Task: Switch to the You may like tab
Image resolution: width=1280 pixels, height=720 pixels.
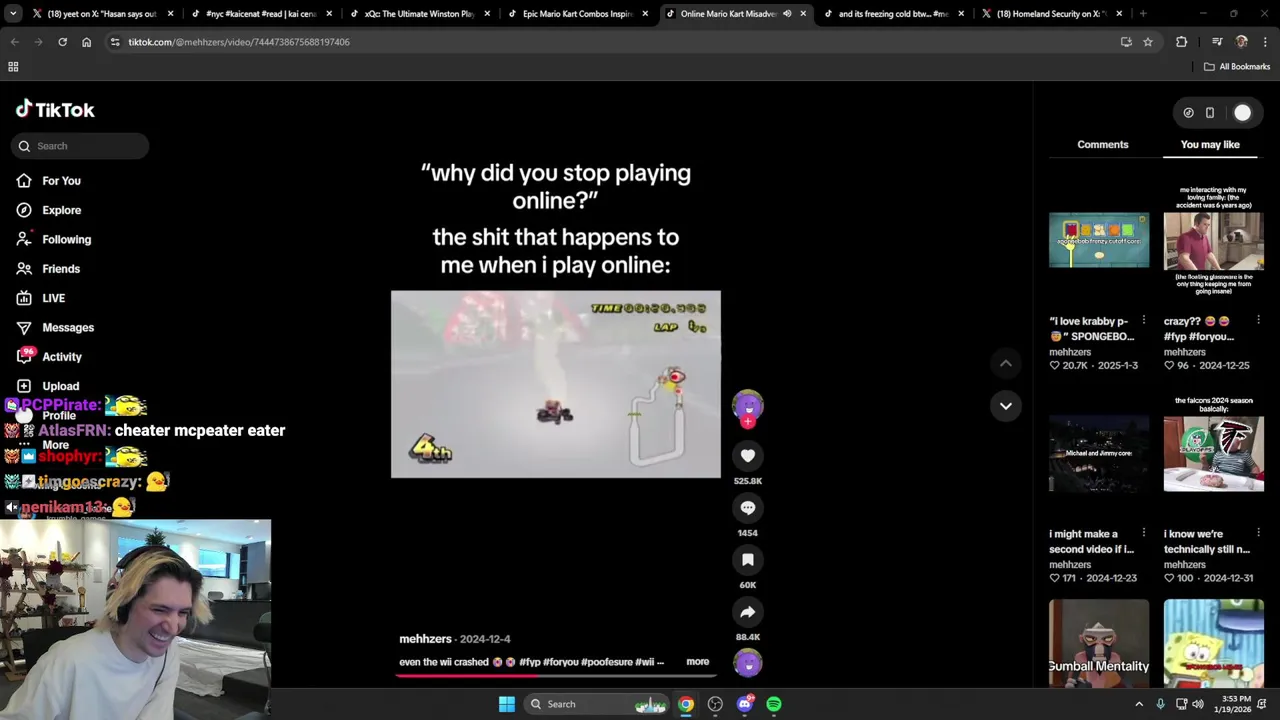Action: [x=1210, y=145]
